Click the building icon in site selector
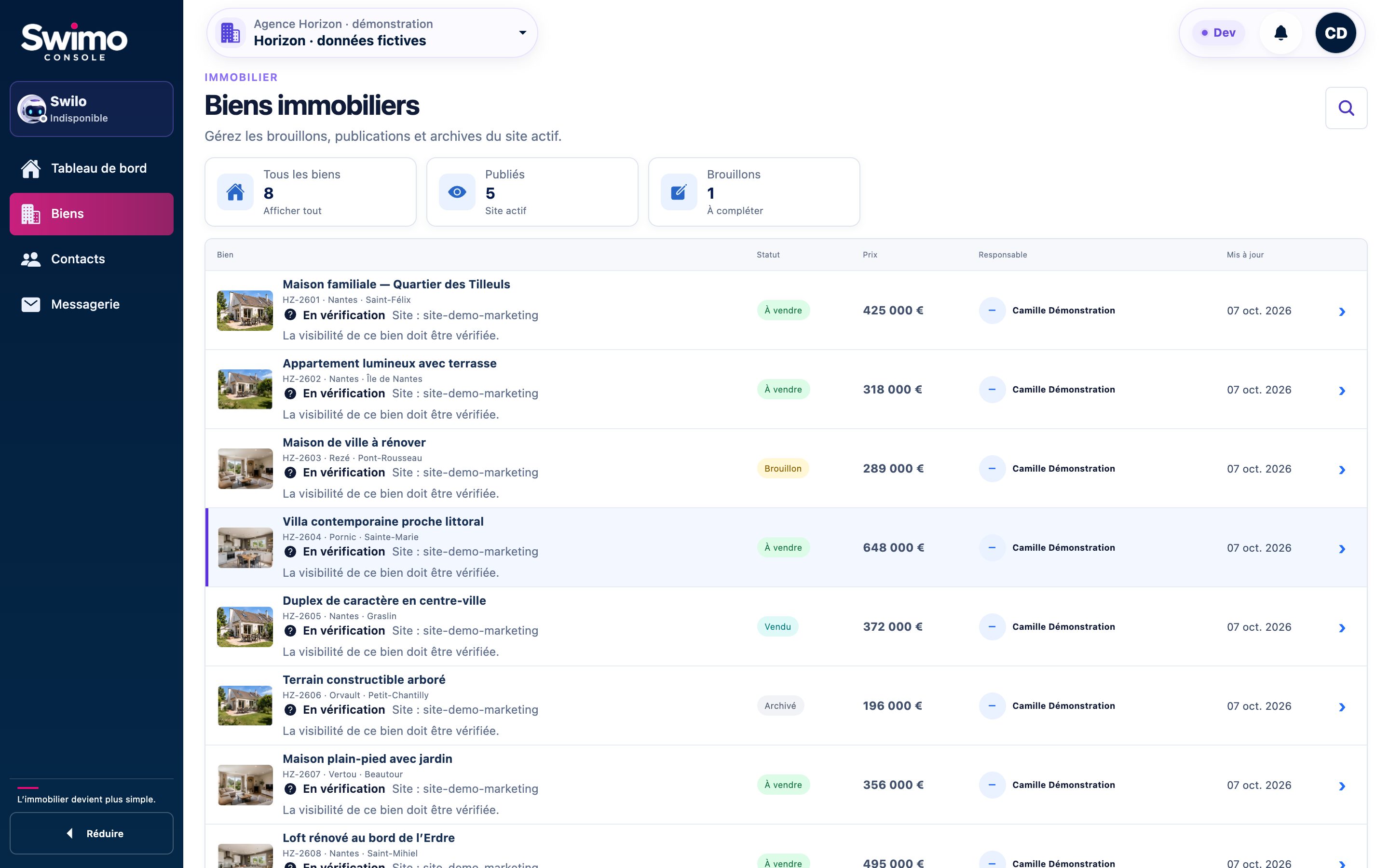Viewport: 1389px width, 868px height. pyautogui.click(x=231, y=33)
